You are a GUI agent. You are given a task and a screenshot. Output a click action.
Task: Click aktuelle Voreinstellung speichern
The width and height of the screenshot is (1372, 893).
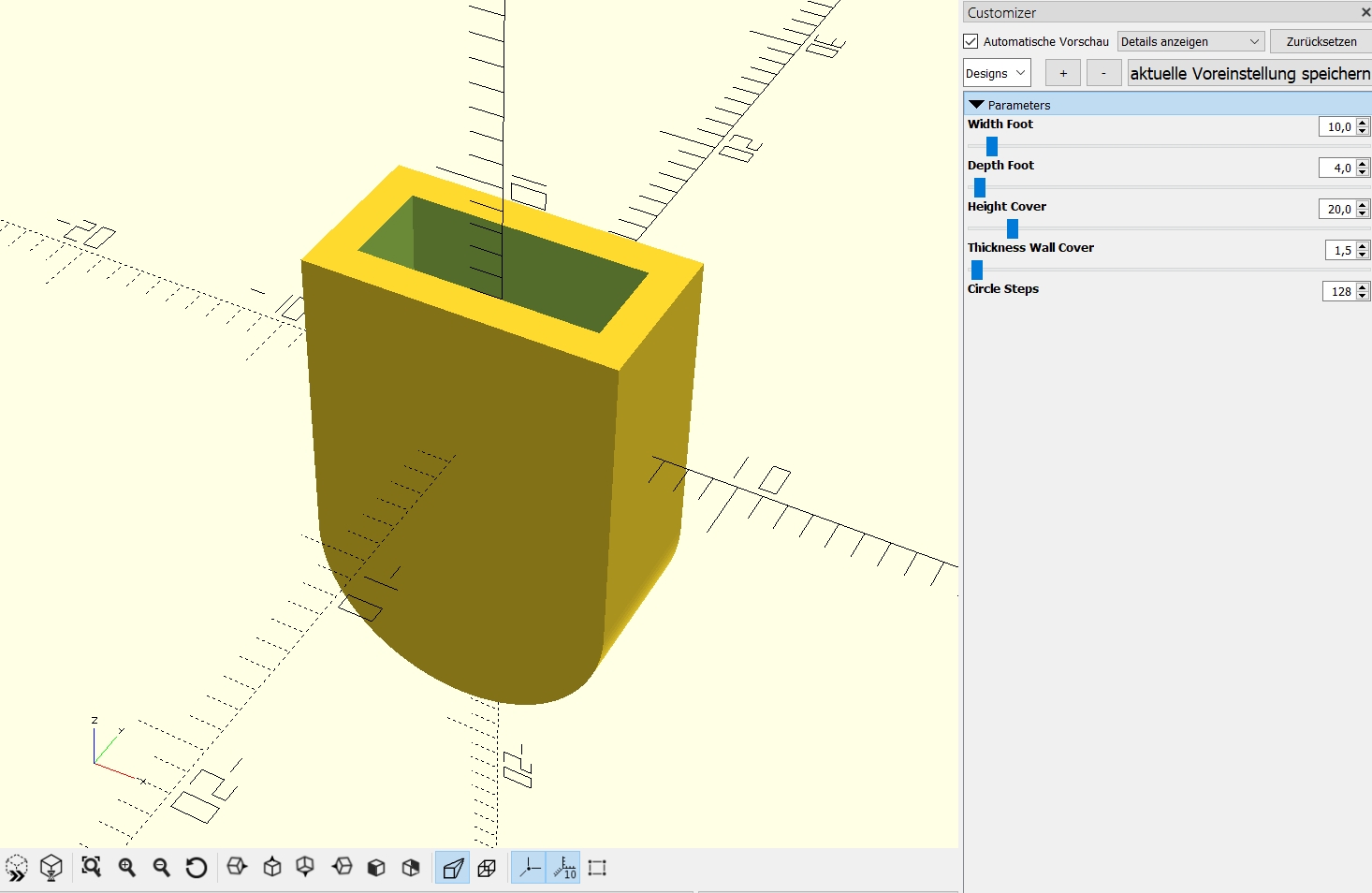point(1248,73)
